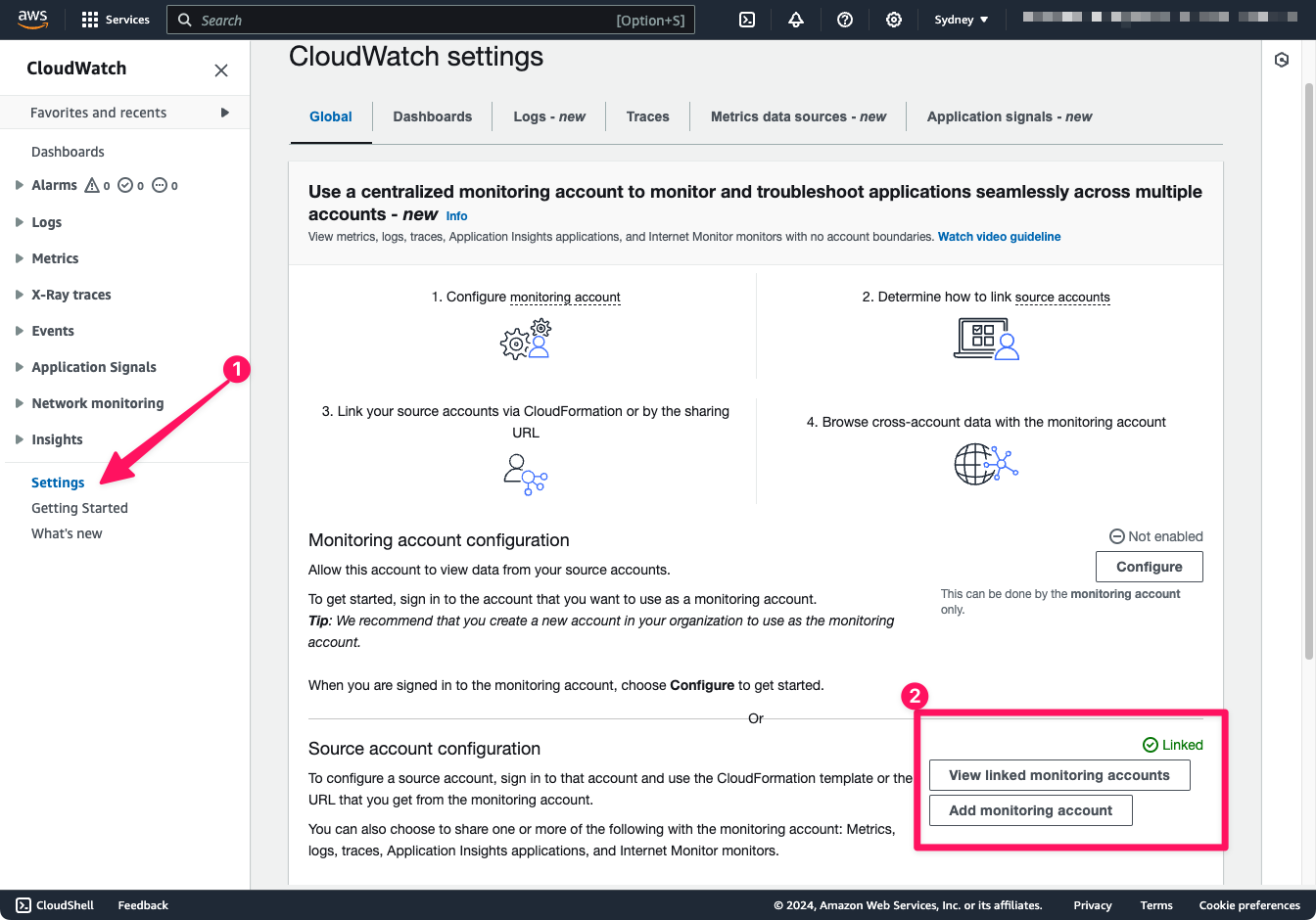This screenshot has width=1316, height=920.
Task: Expand Favorites and recents
Action: click(x=124, y=113)
